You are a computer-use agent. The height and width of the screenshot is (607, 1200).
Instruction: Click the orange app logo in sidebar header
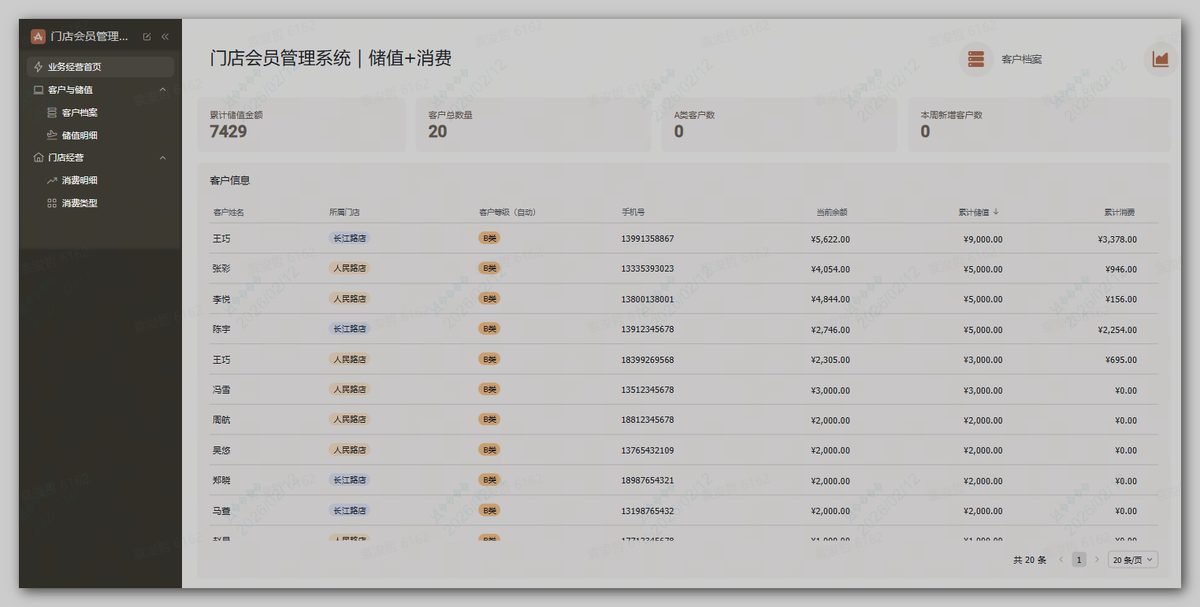click(x=38, y=36)
